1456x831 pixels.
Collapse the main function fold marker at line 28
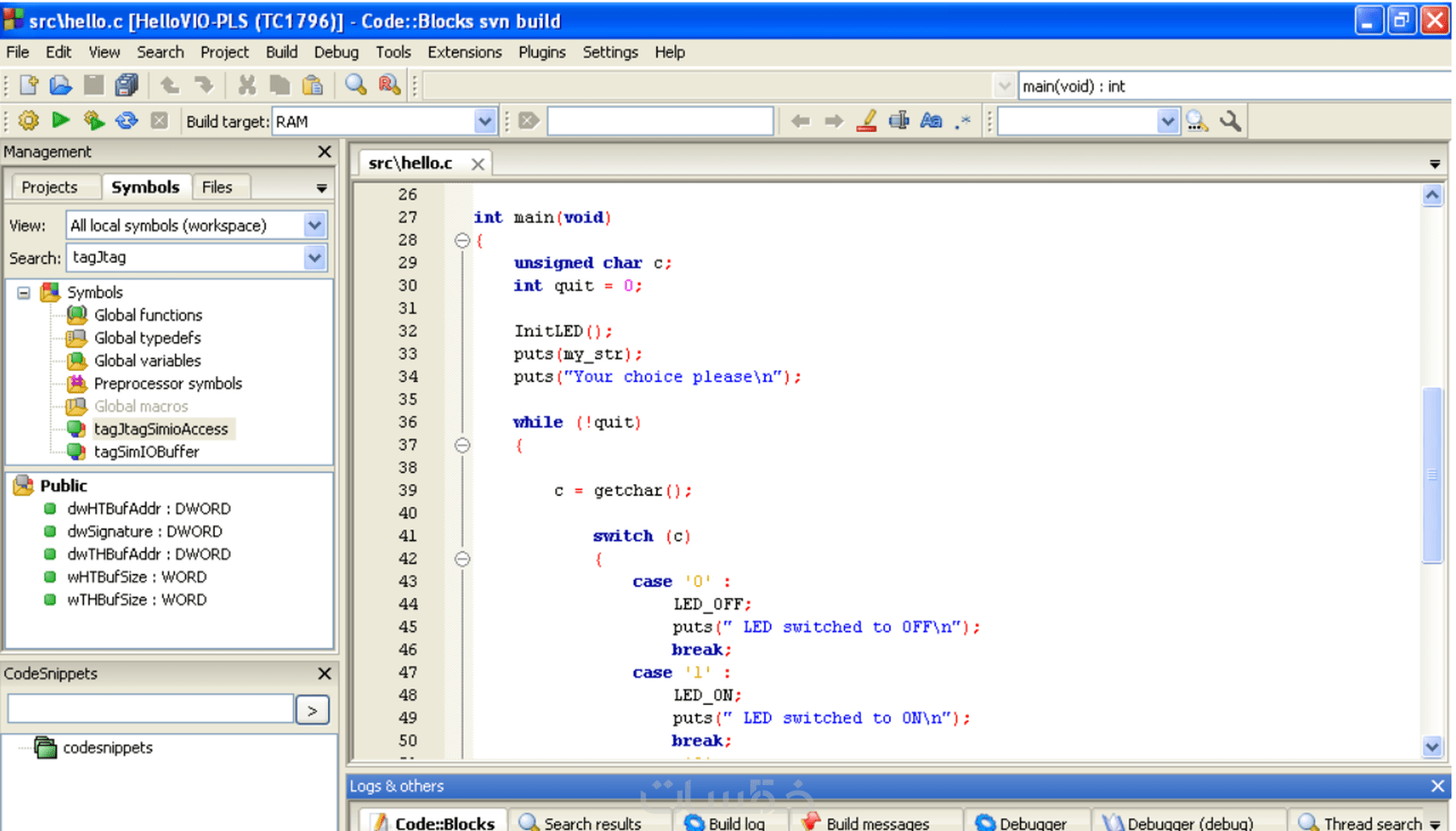coord(462,241)
